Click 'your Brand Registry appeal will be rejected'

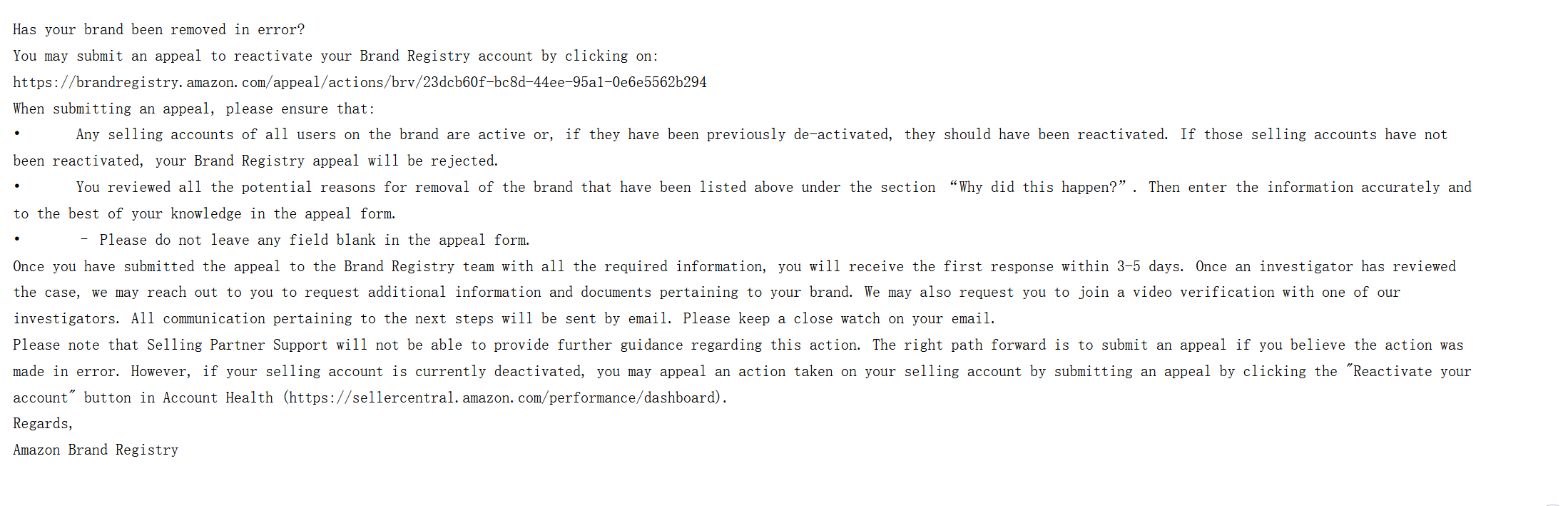pos(327,161)
